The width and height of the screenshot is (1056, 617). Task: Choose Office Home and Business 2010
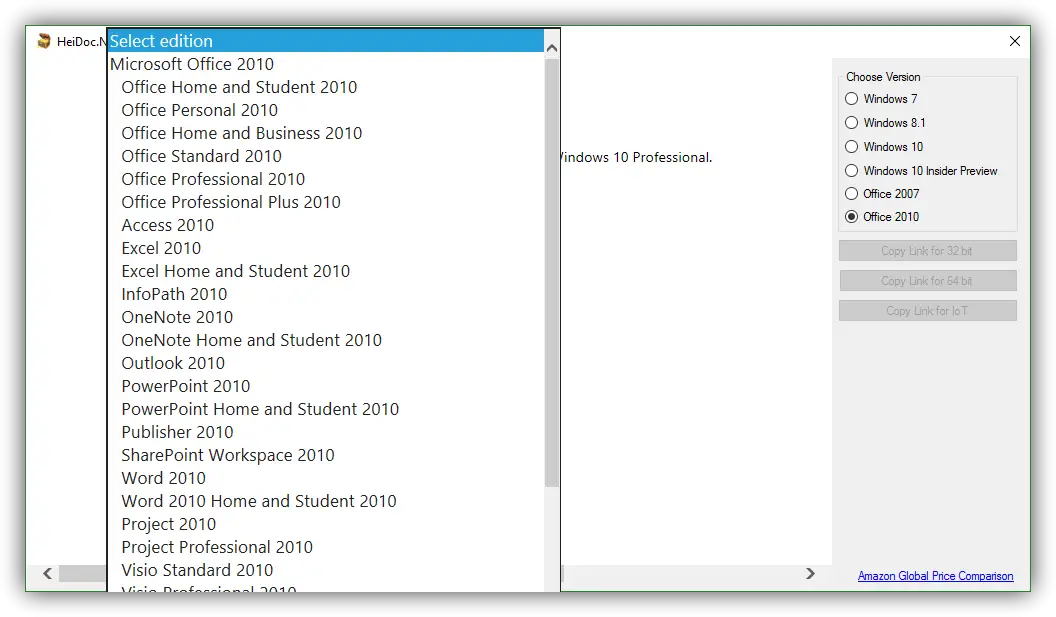tap(326, 133)
